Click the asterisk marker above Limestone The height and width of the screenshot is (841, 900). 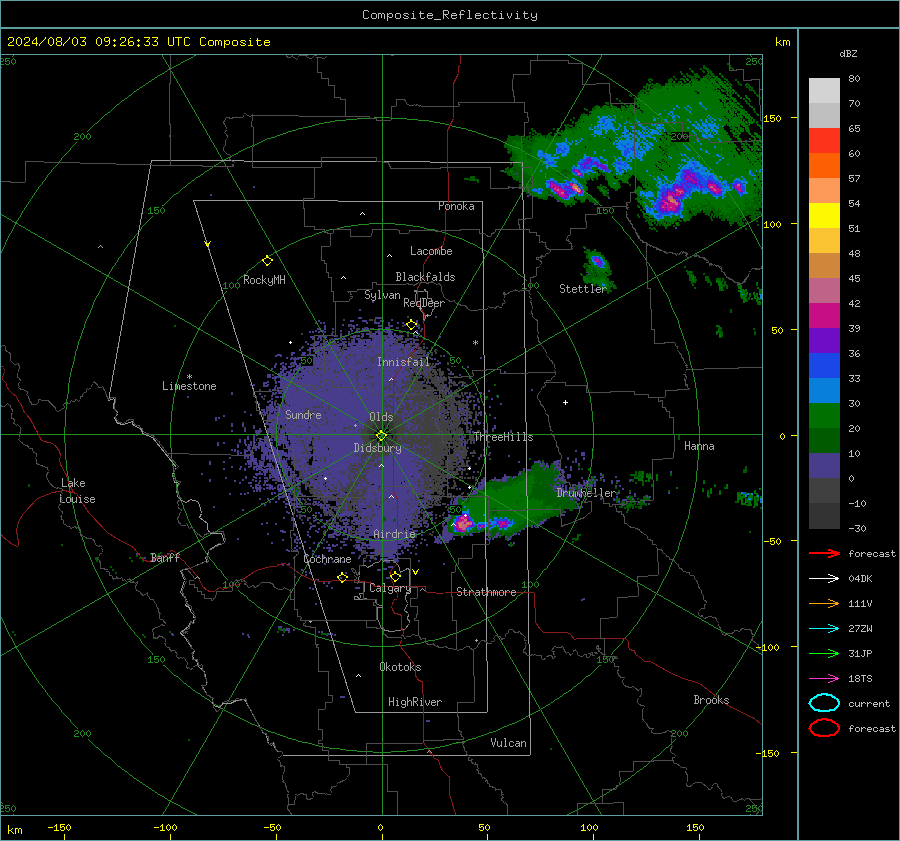(x=189, y=377)
